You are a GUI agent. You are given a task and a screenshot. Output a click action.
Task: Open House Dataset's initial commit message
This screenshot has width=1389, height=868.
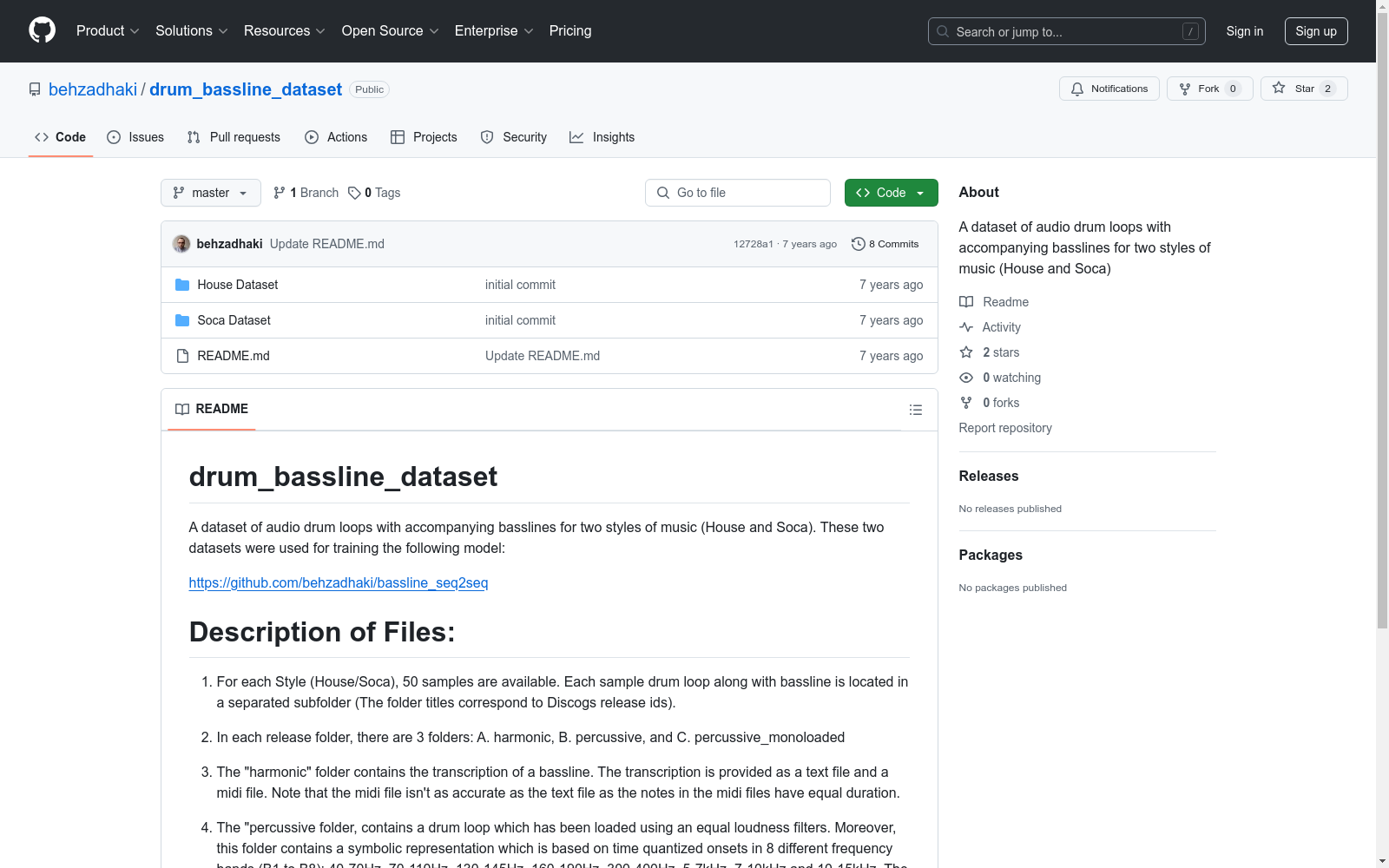(520, 285)
